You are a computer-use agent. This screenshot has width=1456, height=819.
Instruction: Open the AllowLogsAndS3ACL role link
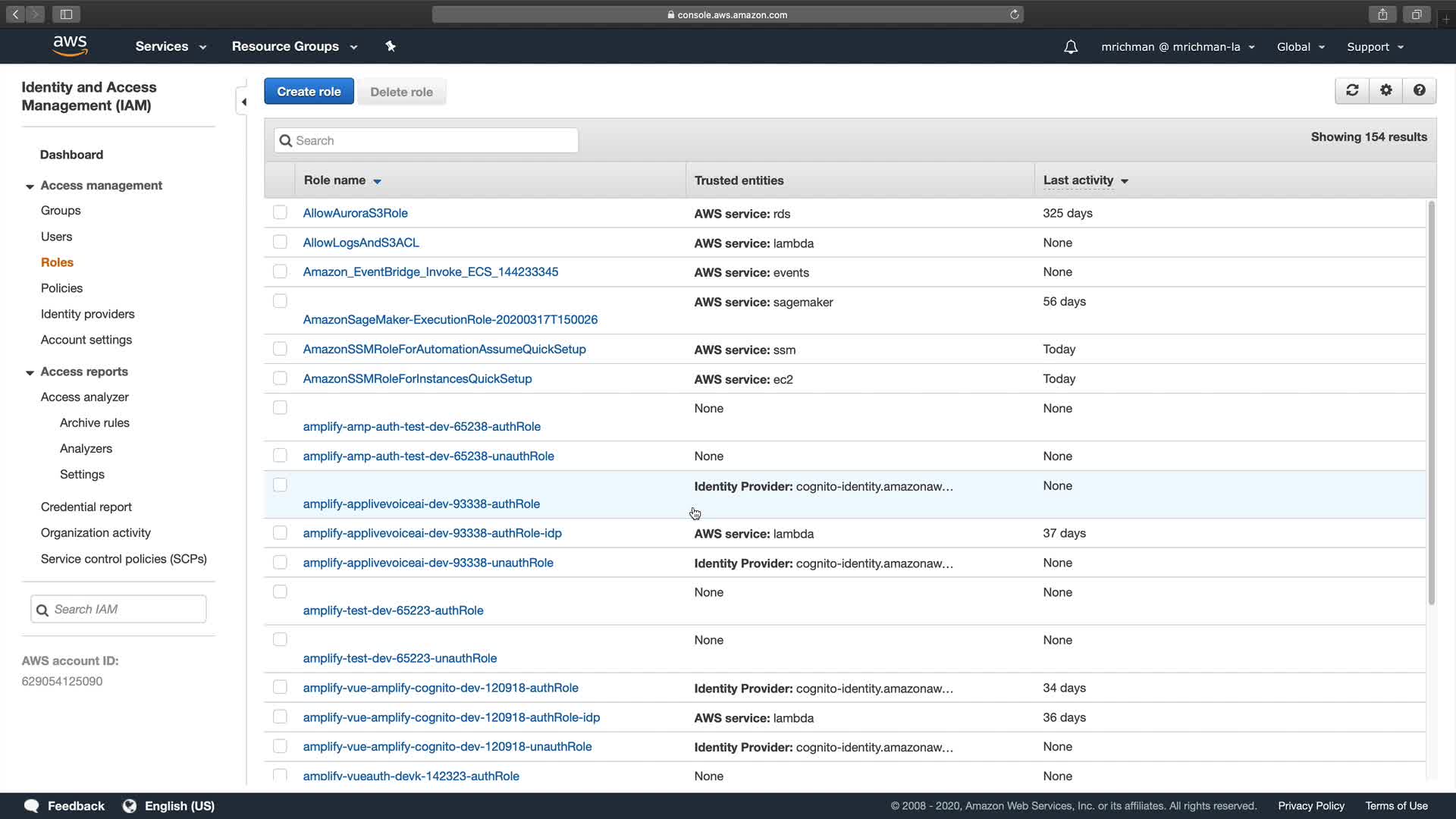click(x=361, y=243)
